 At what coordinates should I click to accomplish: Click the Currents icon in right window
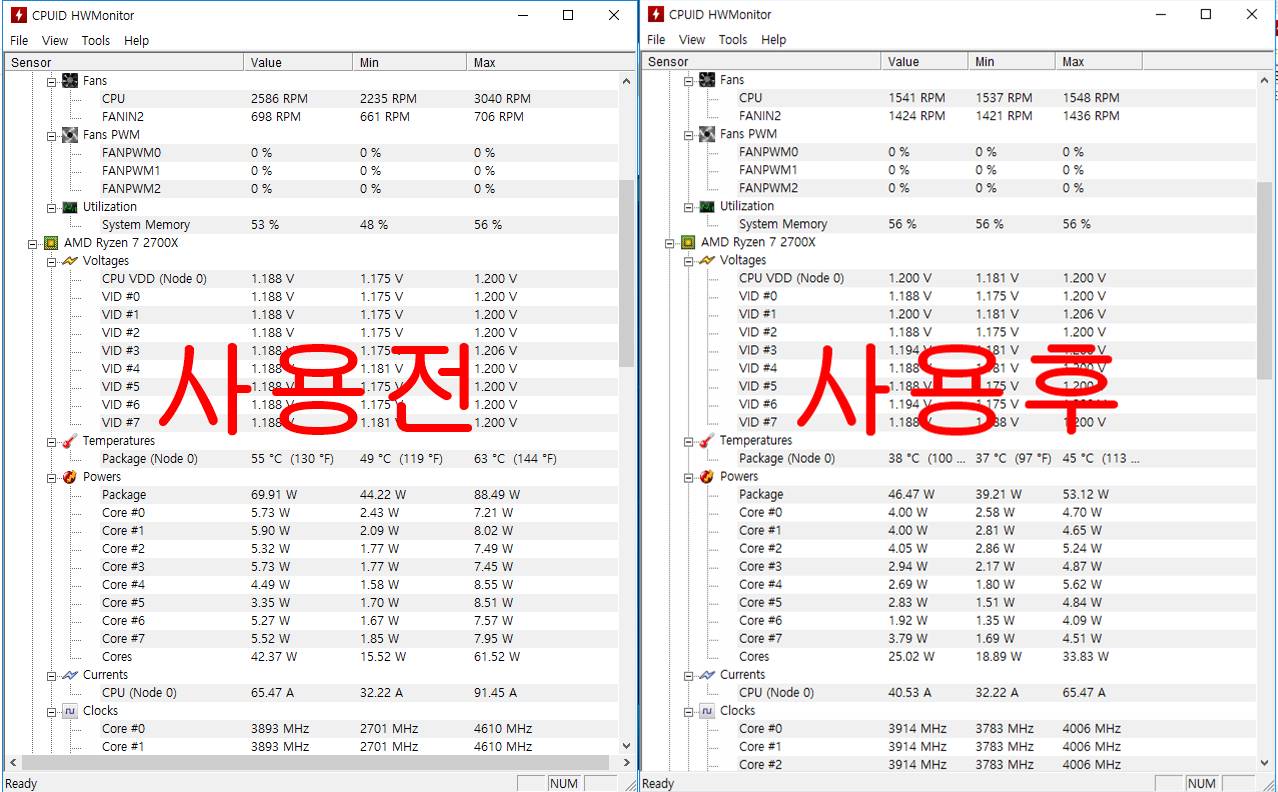point(707,674)
